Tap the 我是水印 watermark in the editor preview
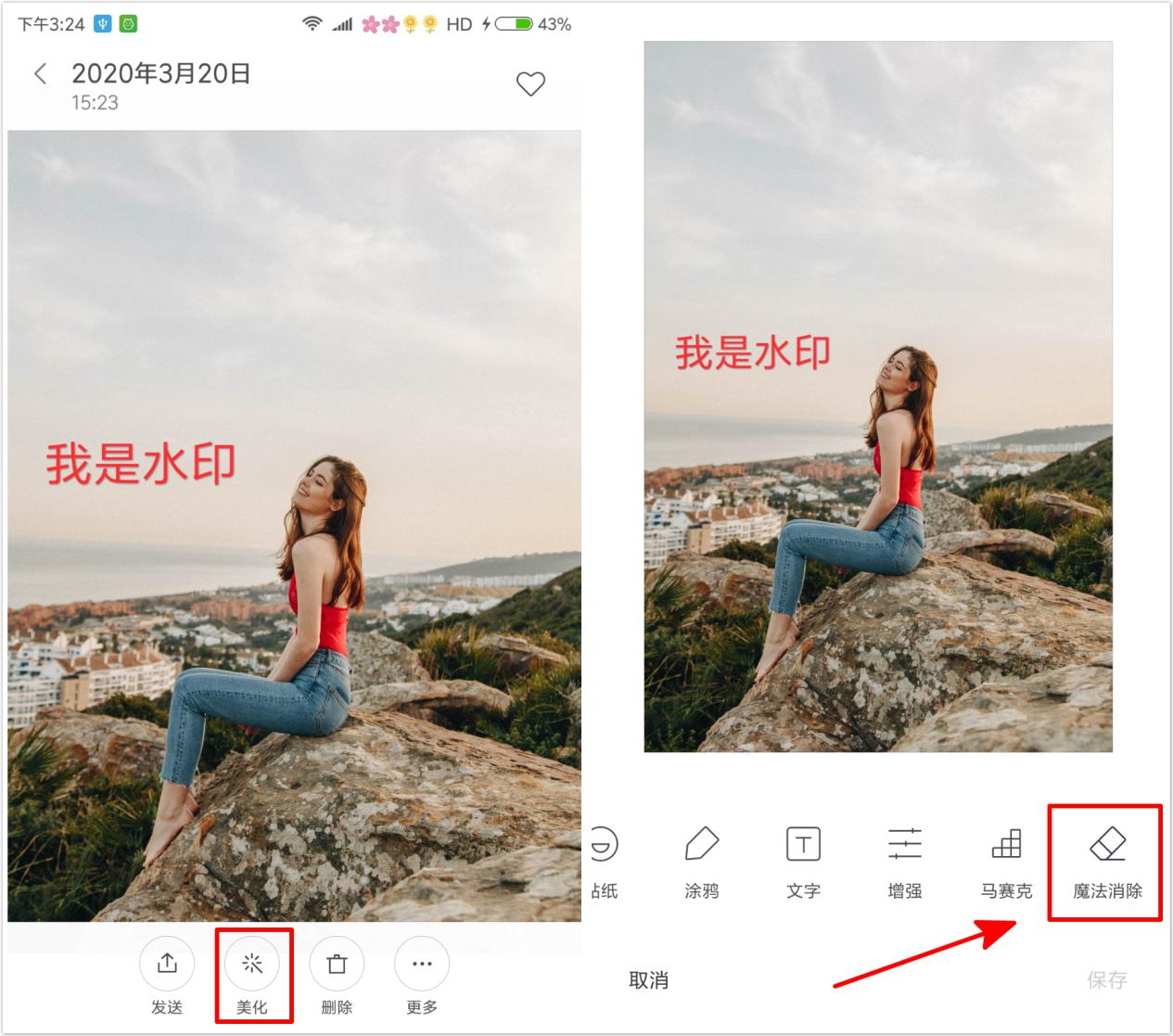Image resolution: width=1173 pixels, height=1036 pixels. tap(753, 352)
